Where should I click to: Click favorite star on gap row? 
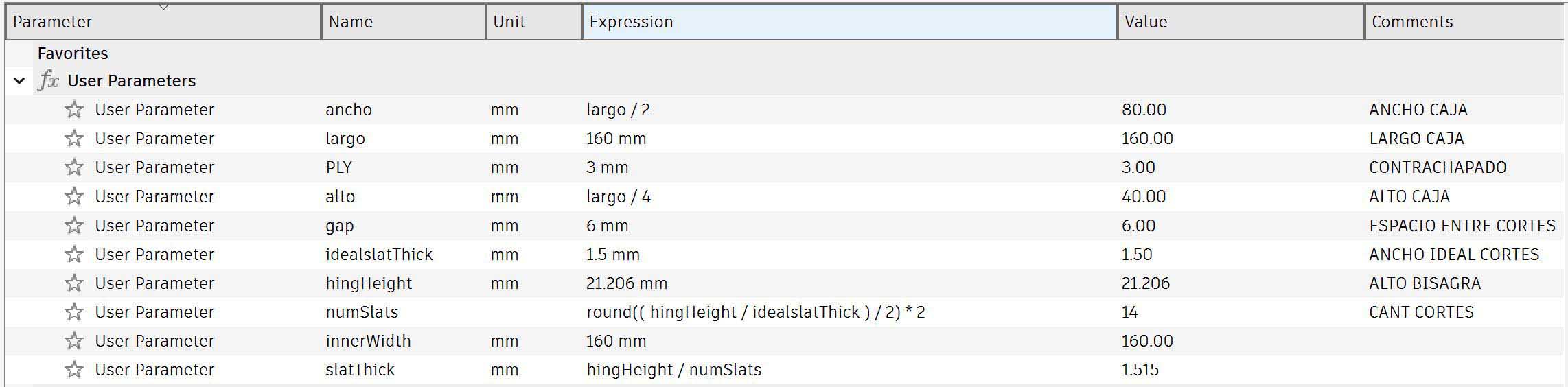74,226
